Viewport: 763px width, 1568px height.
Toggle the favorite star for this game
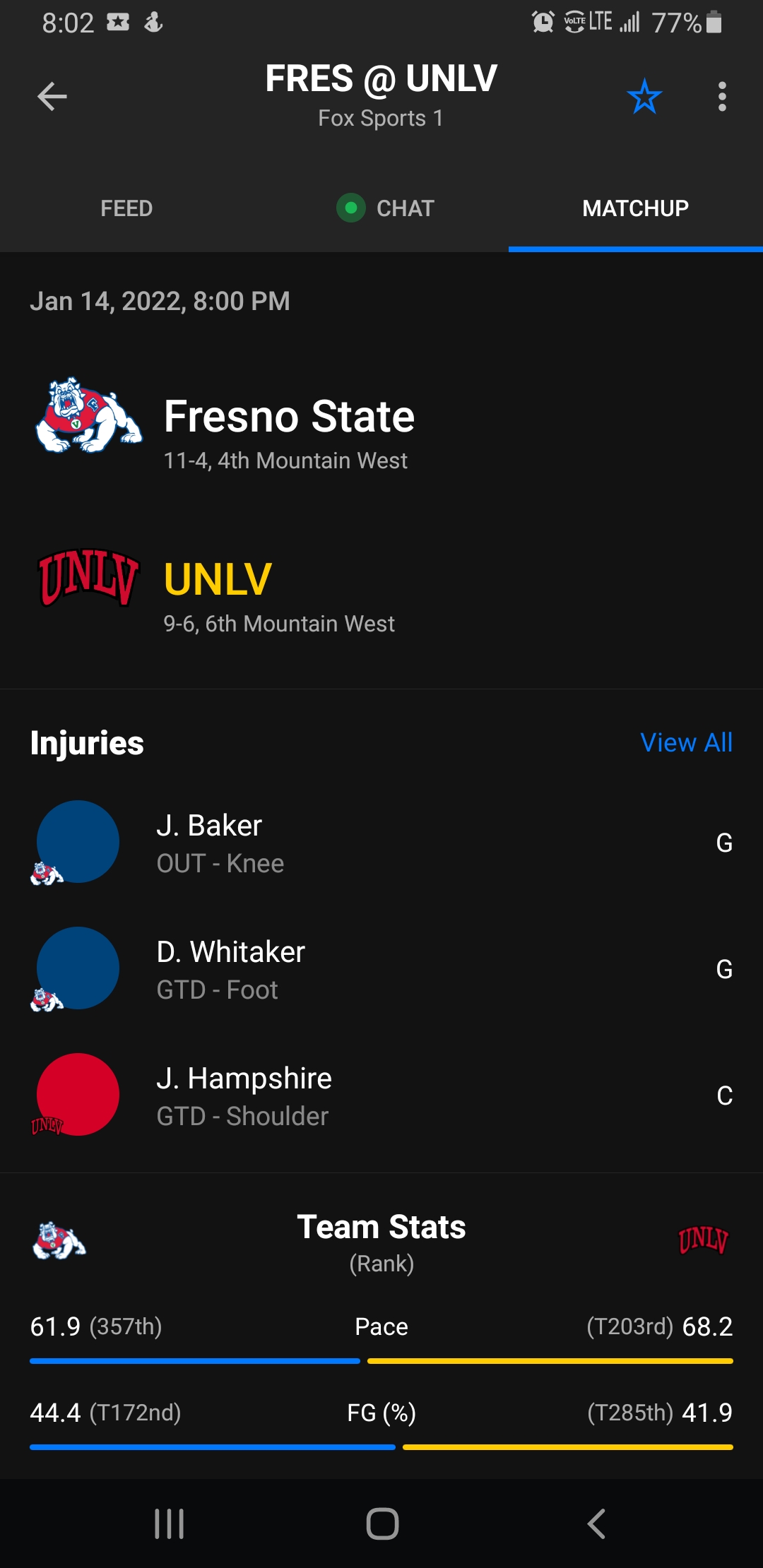point(644,97)
